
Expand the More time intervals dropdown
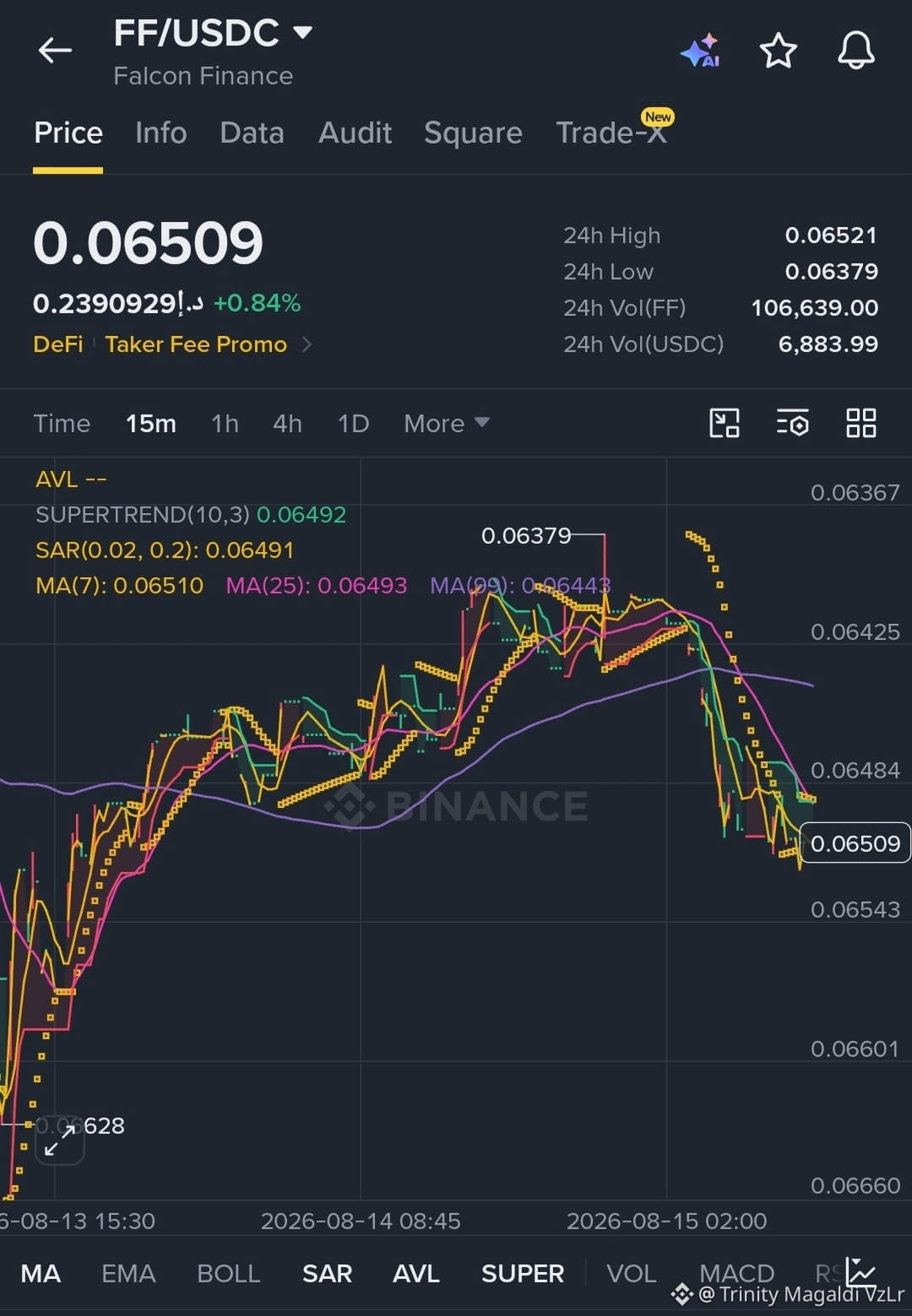point(446,423)
